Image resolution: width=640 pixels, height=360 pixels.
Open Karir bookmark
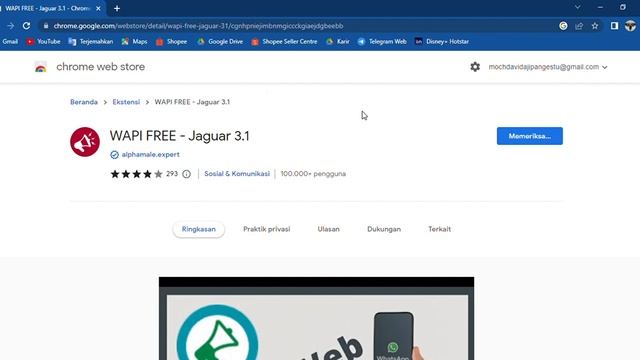338,42
